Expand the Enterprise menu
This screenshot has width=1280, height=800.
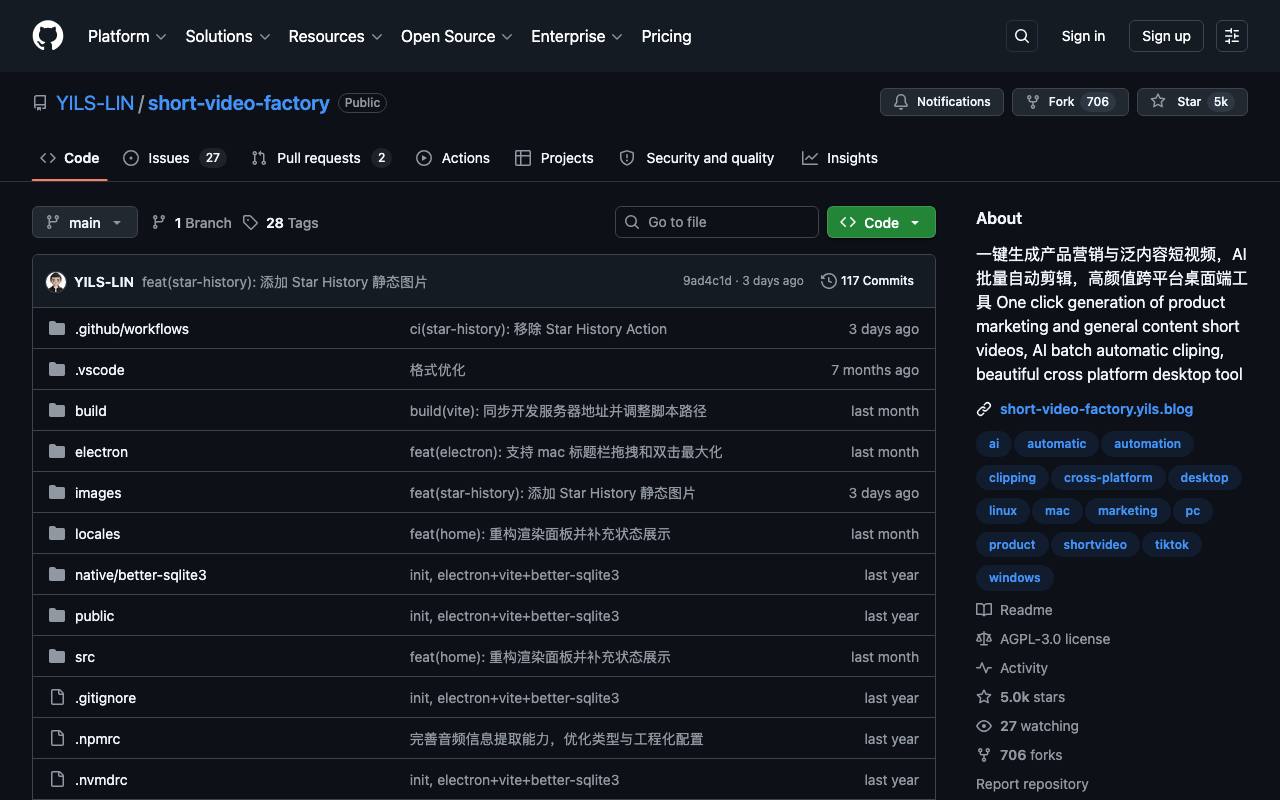tap(577, 36)
